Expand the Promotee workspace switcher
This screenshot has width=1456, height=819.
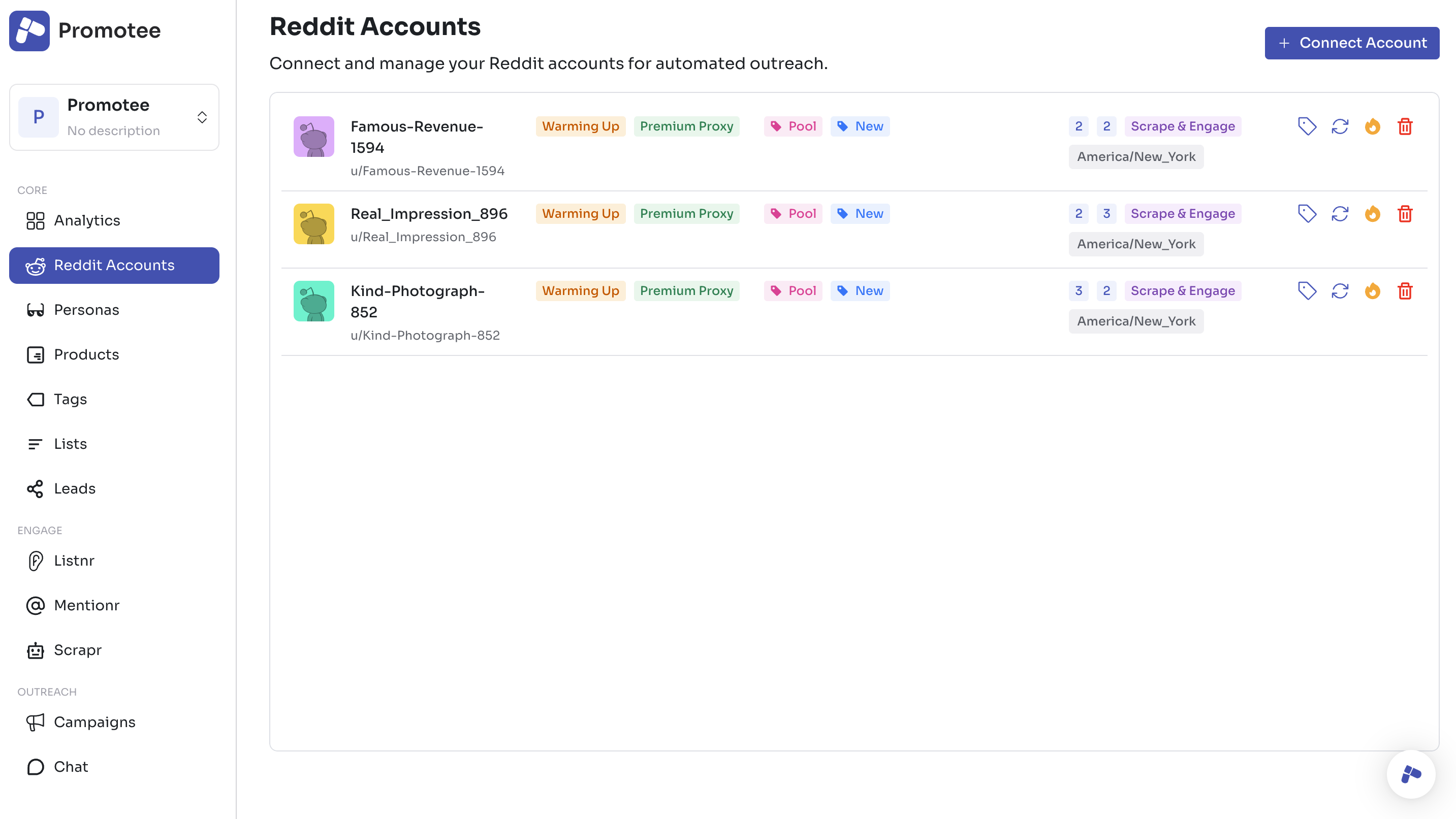click(x=202, y=117)
